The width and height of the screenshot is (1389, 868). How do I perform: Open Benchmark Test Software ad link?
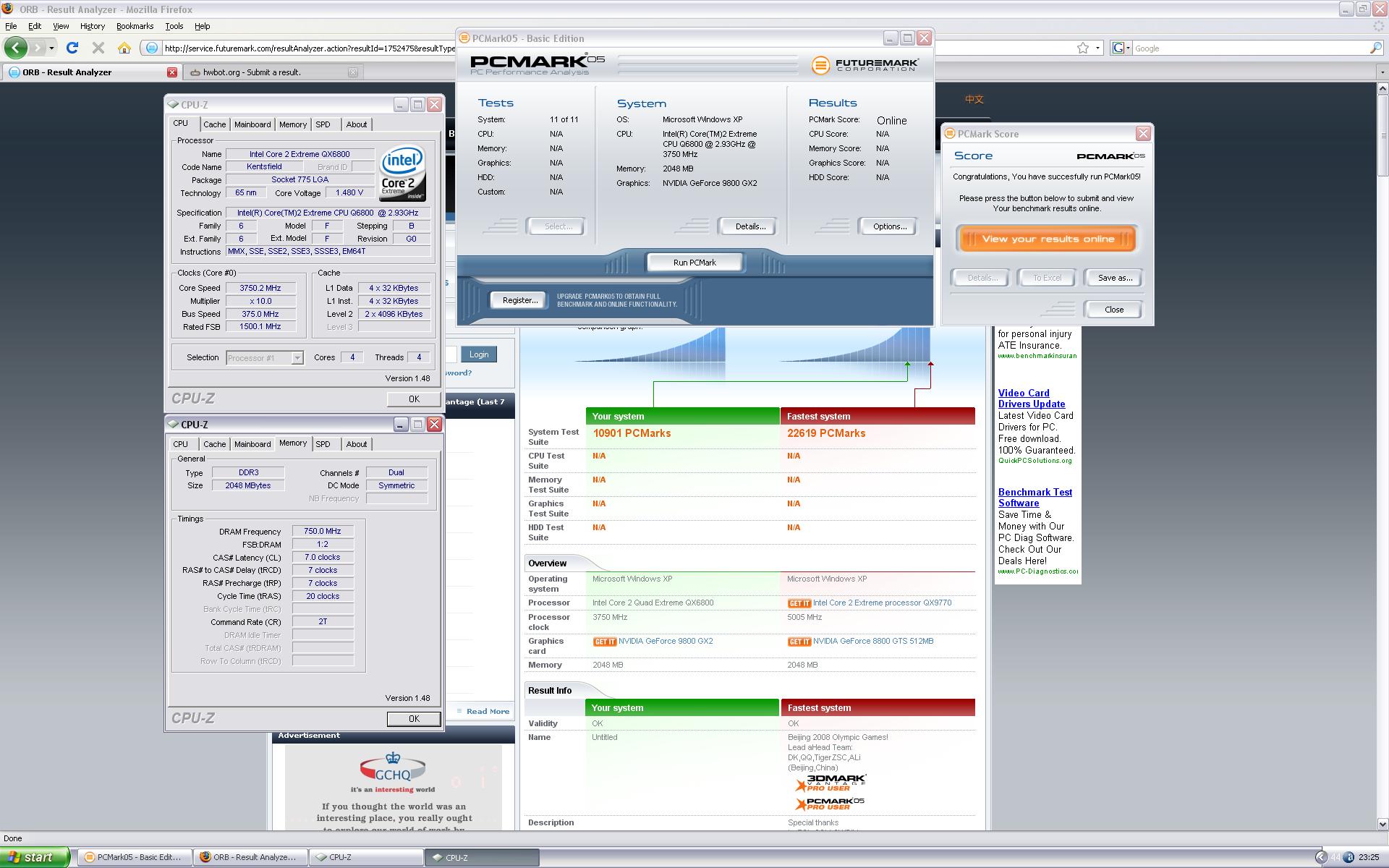click(1035, 498)
